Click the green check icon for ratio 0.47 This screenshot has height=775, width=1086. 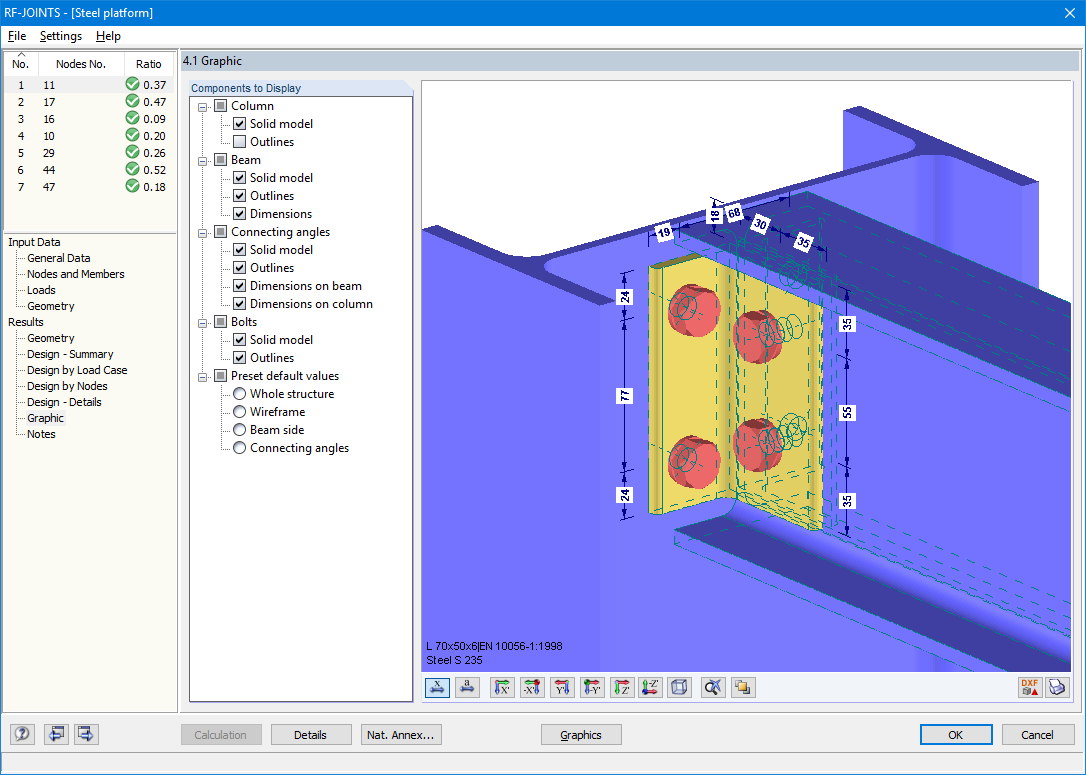click(132, 101)
